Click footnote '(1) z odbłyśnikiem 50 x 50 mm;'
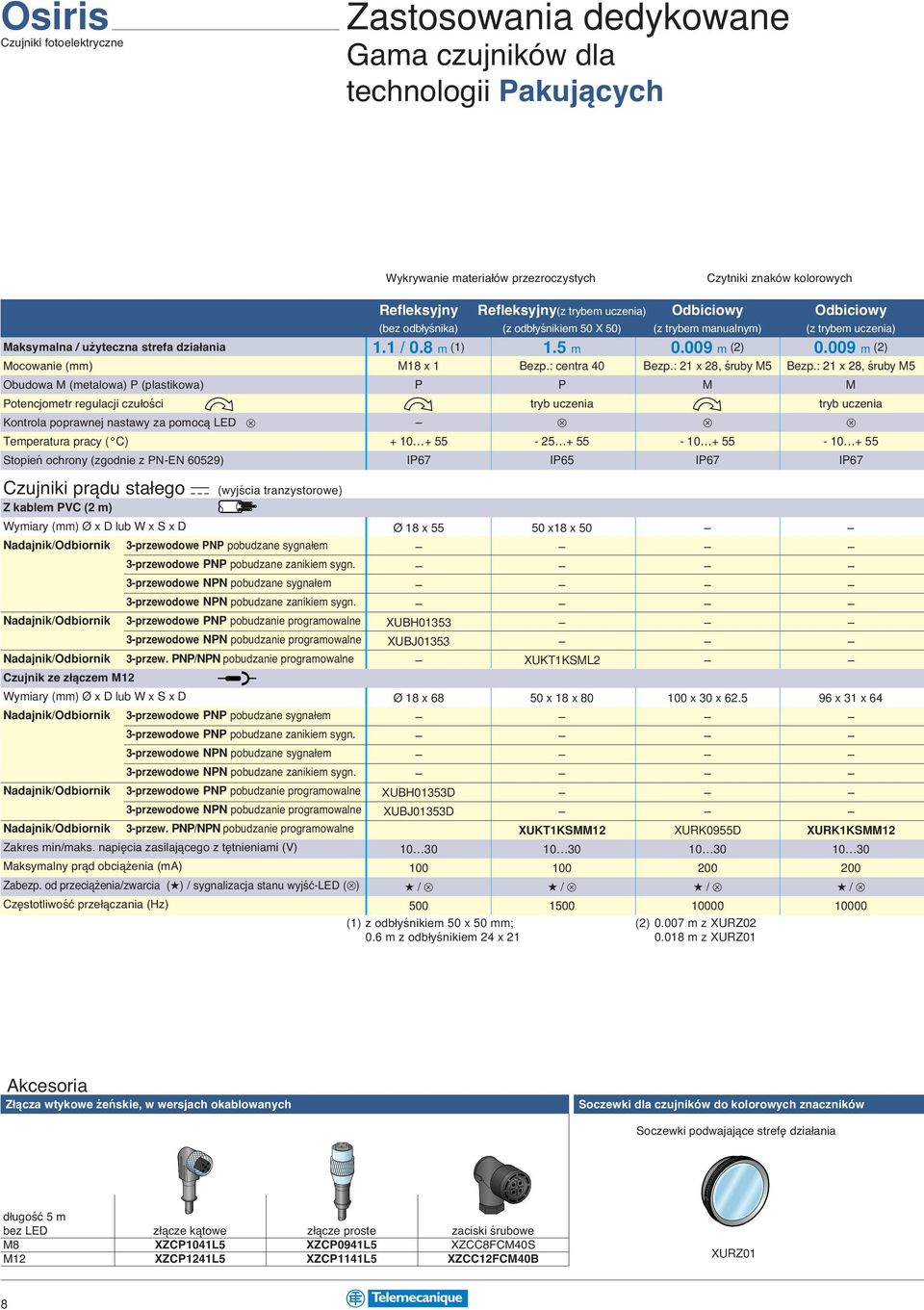 [x=430, y=923]
